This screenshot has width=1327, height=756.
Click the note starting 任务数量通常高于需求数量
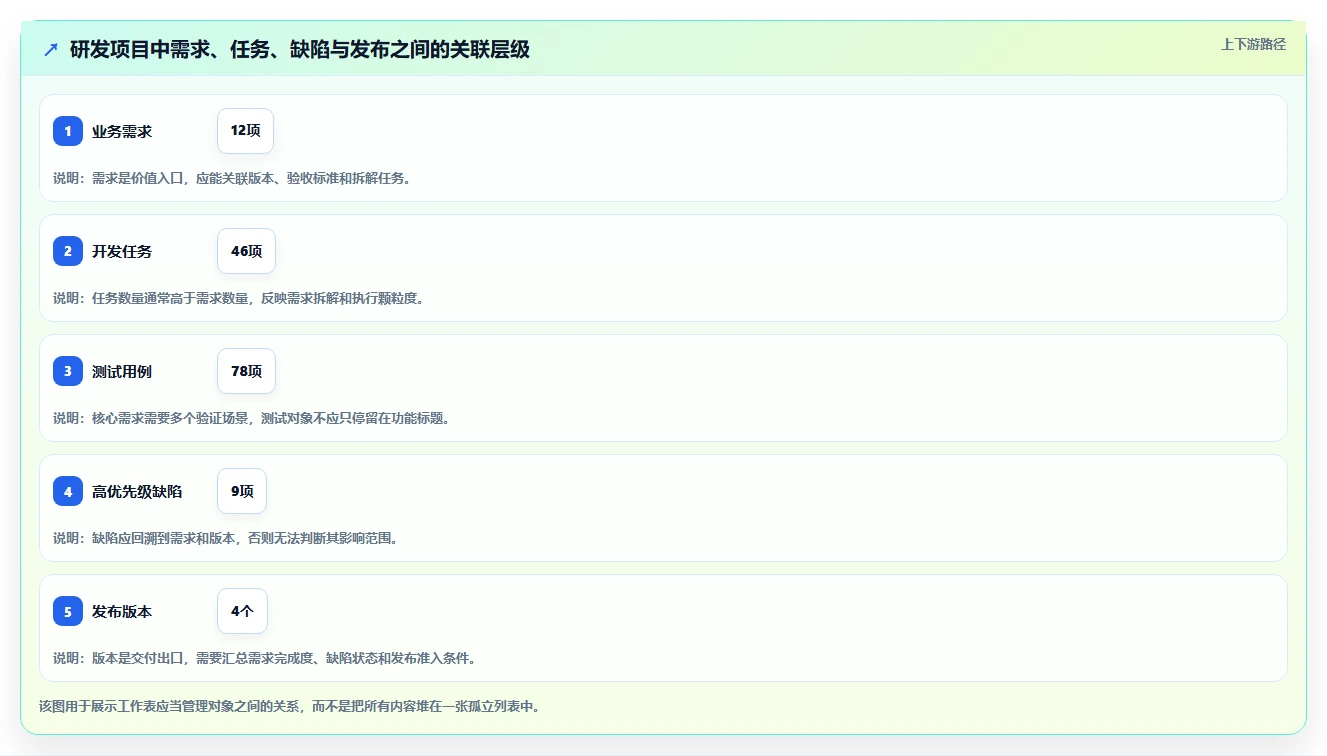(x=238, y=298)
